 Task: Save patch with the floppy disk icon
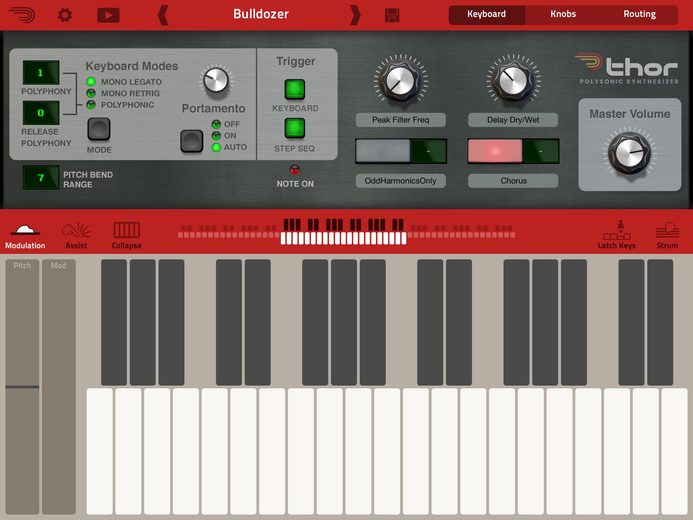coord(392,15)
